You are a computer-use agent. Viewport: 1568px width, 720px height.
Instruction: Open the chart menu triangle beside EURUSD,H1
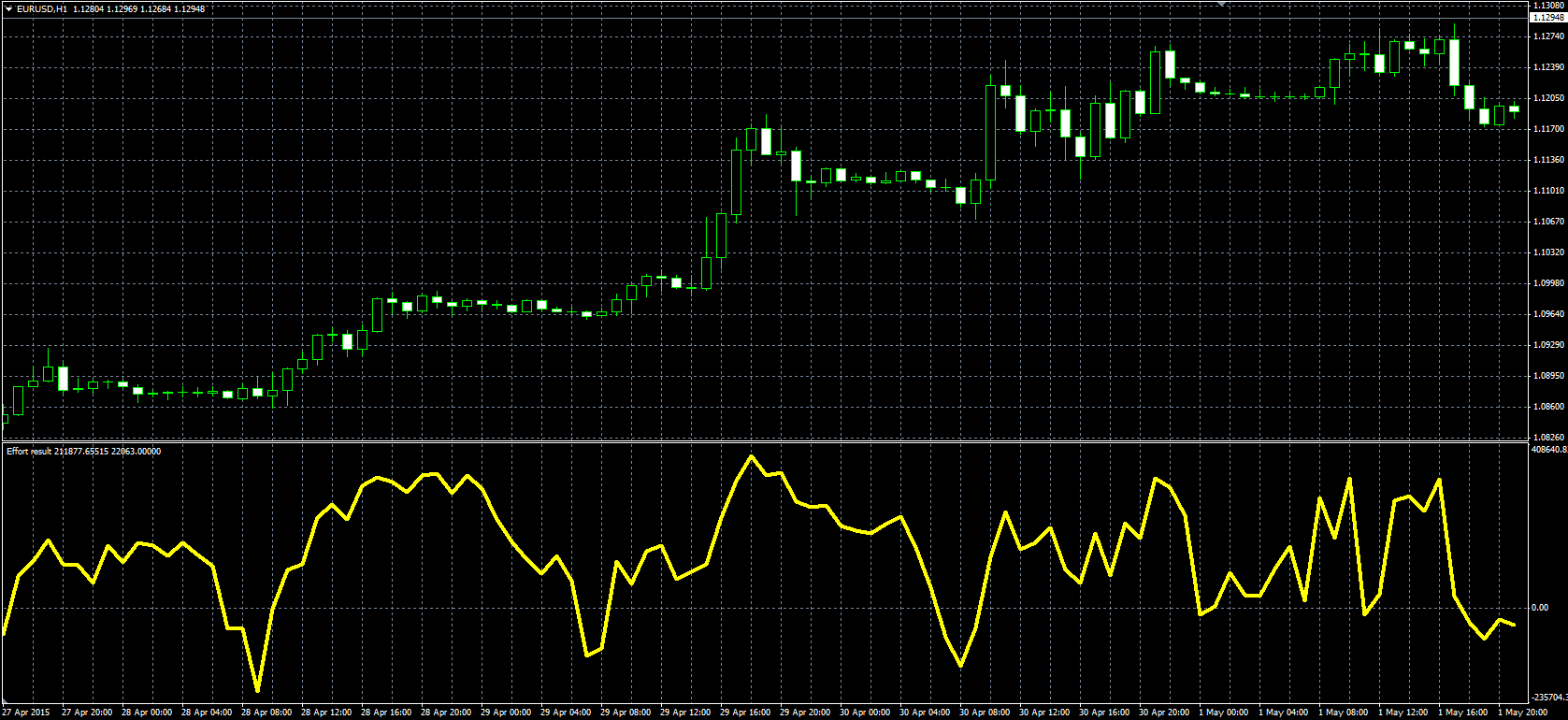(x=8, y=9)
